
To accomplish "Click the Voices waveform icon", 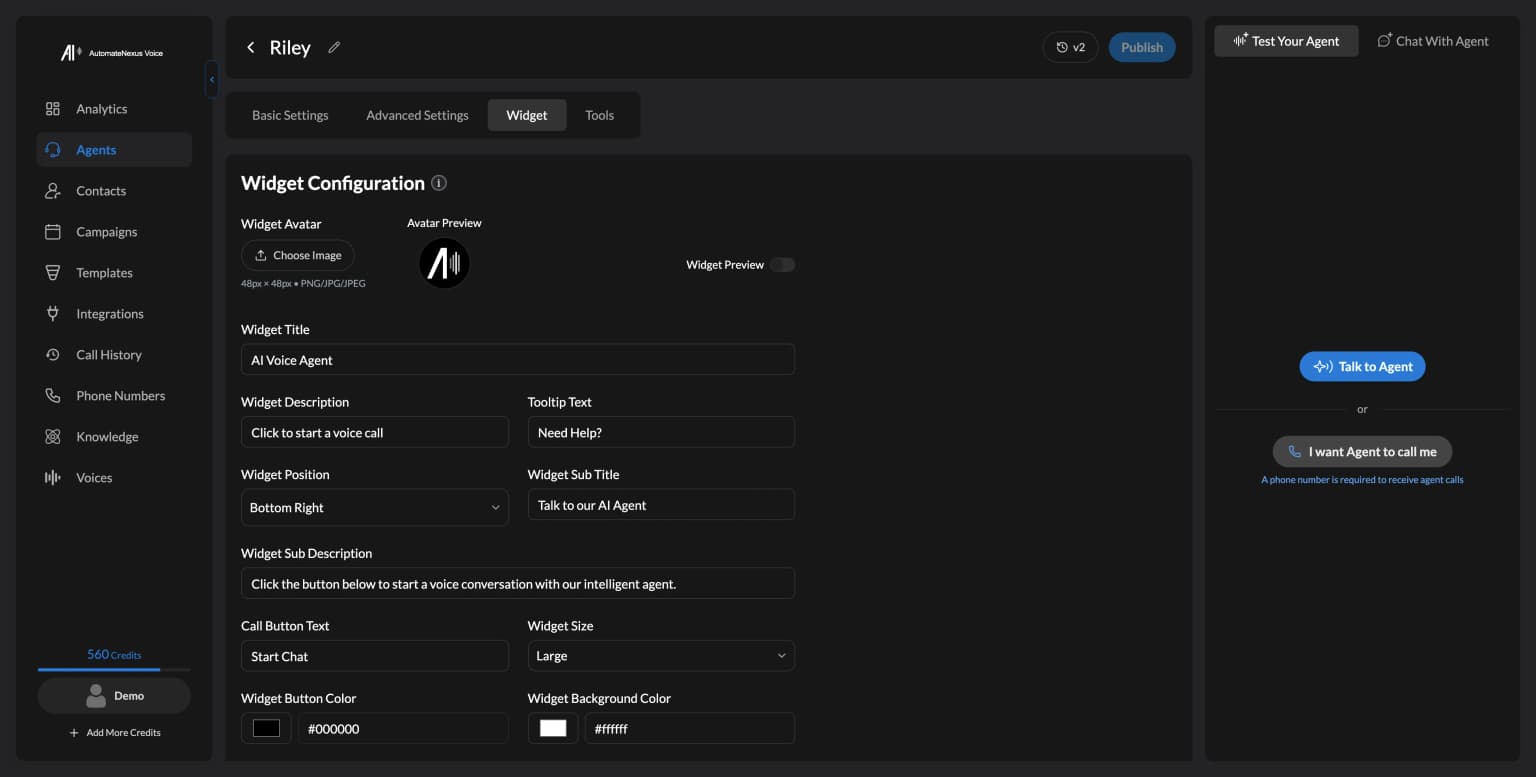I will 53,478.
